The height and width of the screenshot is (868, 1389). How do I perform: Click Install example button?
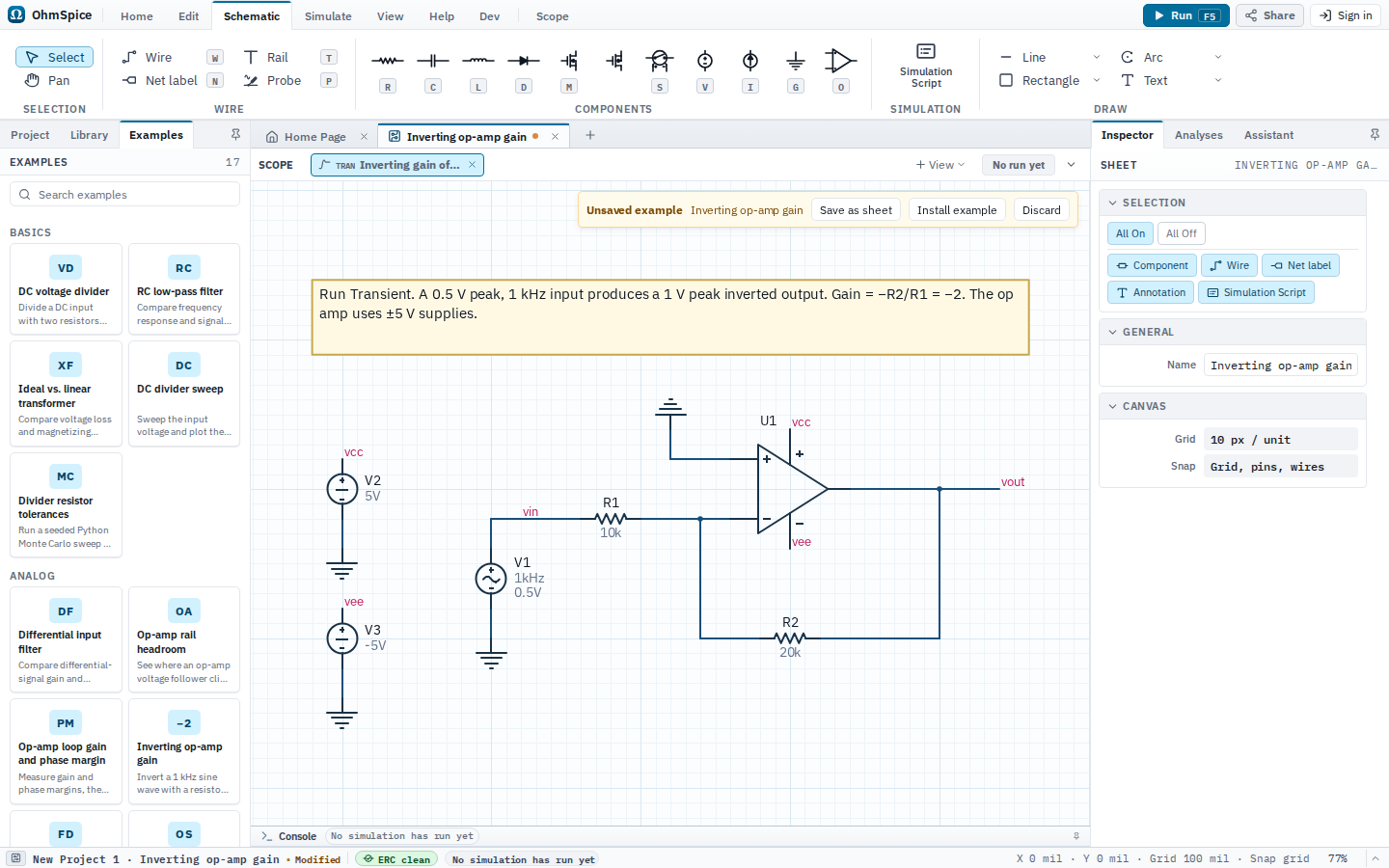957,210
